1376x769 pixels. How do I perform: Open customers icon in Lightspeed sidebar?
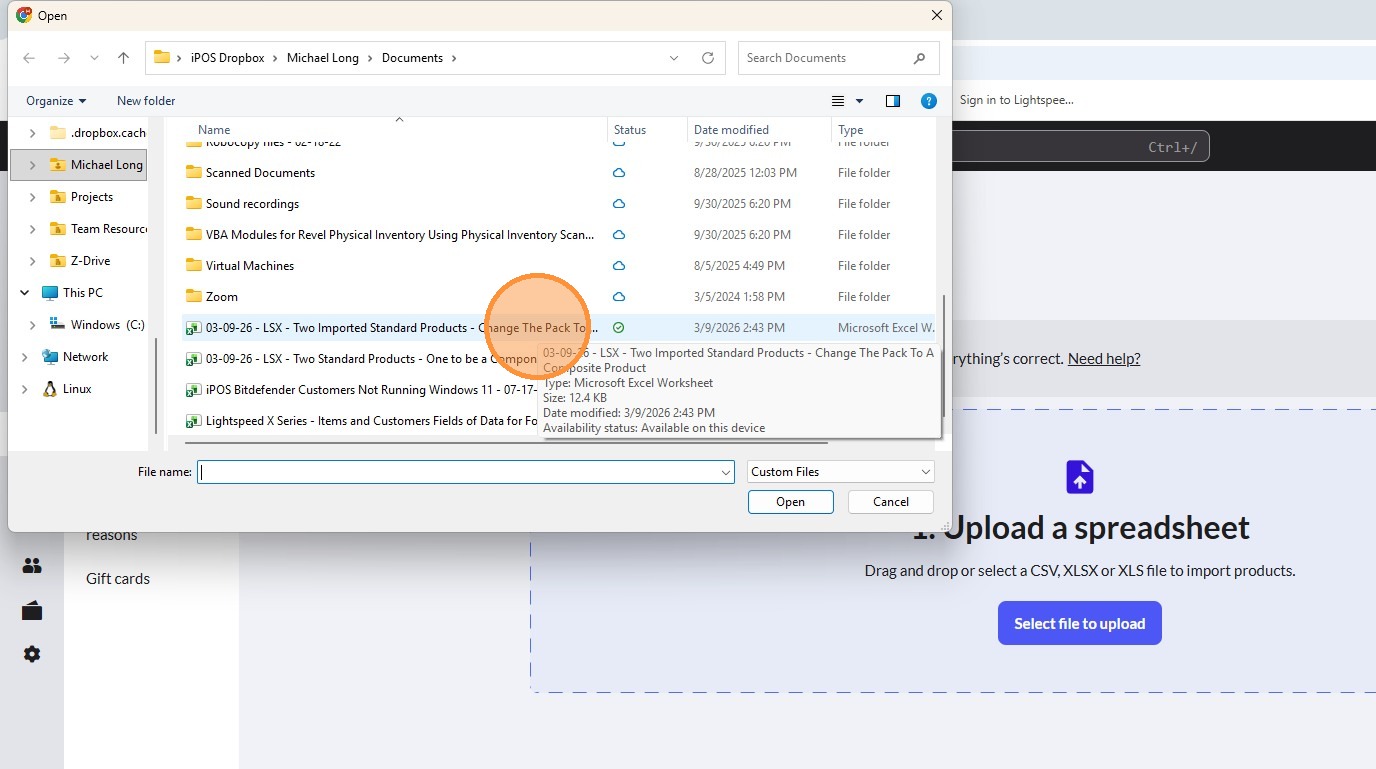(x=32, y=566)
